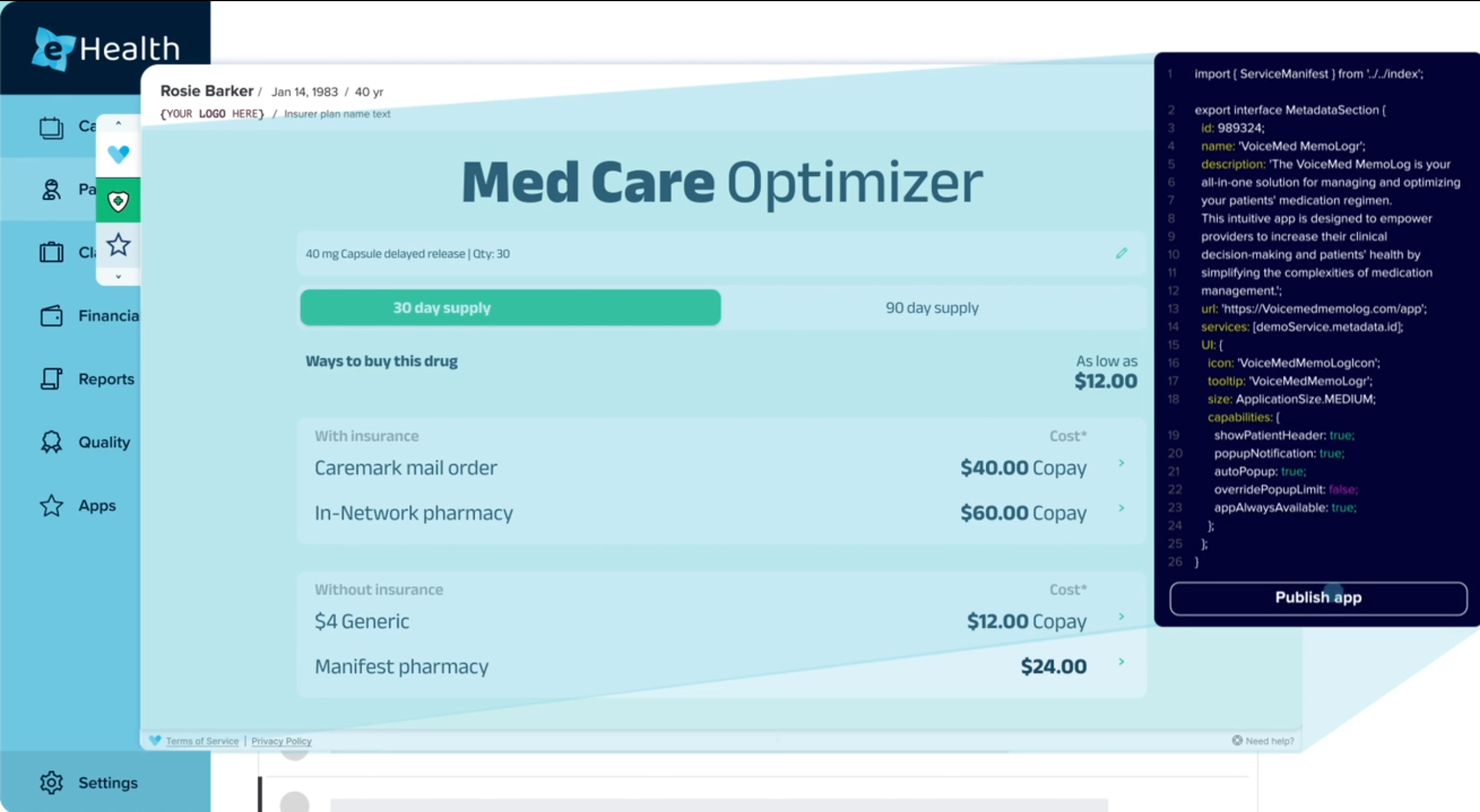Expand In-Network pharmacy cost chevron
Screen dimensions: 1480x812
tap(1121, 508)
